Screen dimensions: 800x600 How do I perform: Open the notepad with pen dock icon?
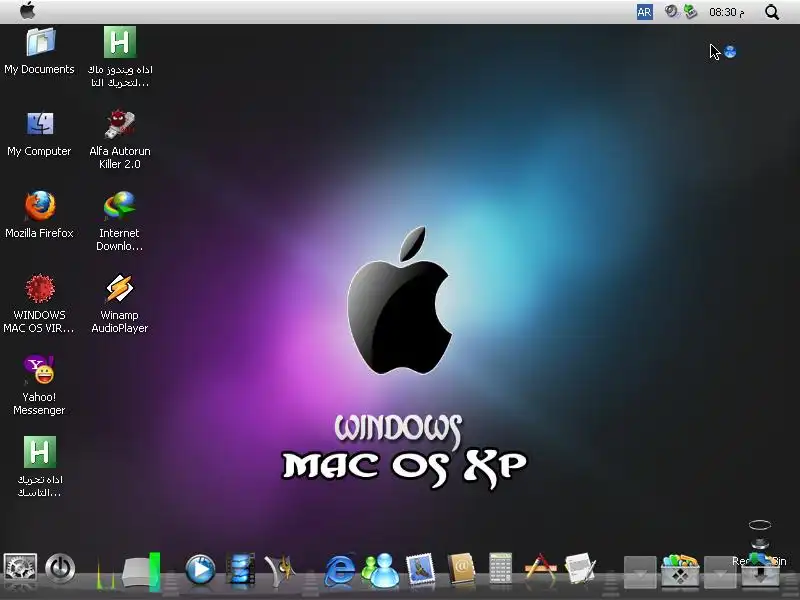580,568
